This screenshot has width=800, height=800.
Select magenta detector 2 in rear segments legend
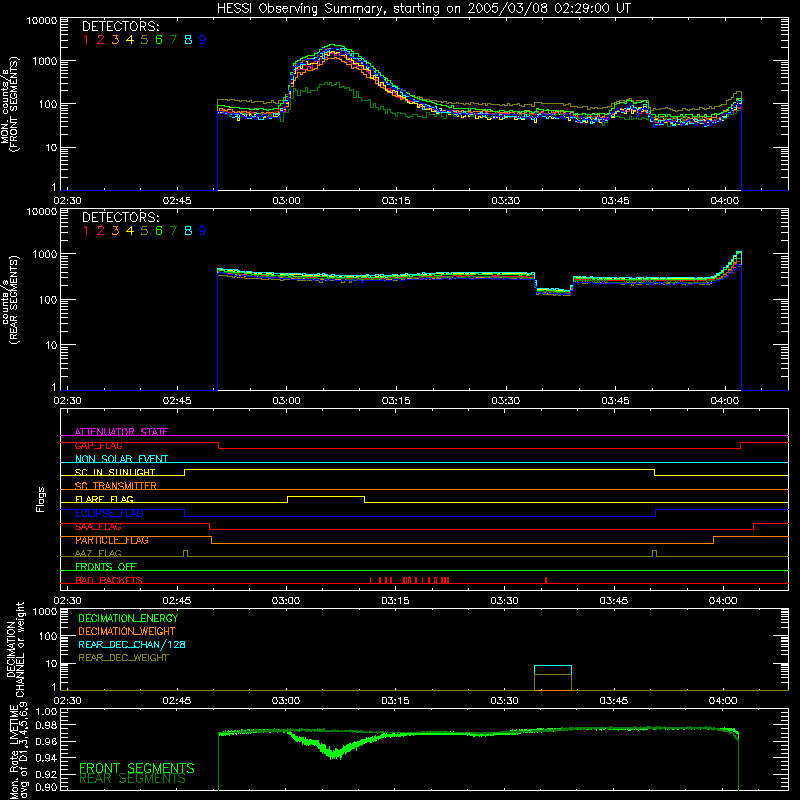tap(101, 231)
